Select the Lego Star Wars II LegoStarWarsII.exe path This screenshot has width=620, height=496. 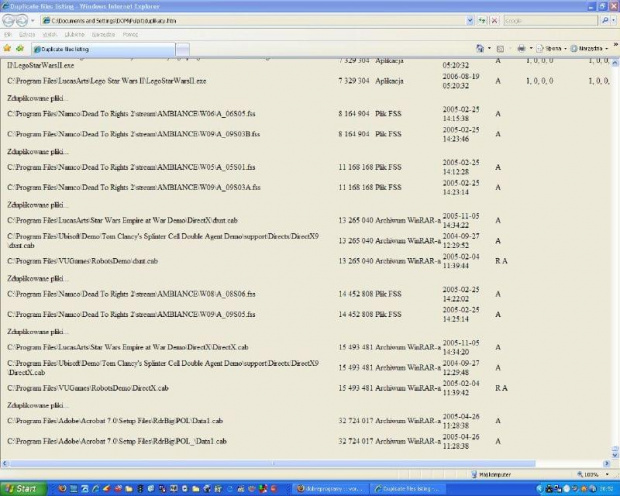[107, 81]
